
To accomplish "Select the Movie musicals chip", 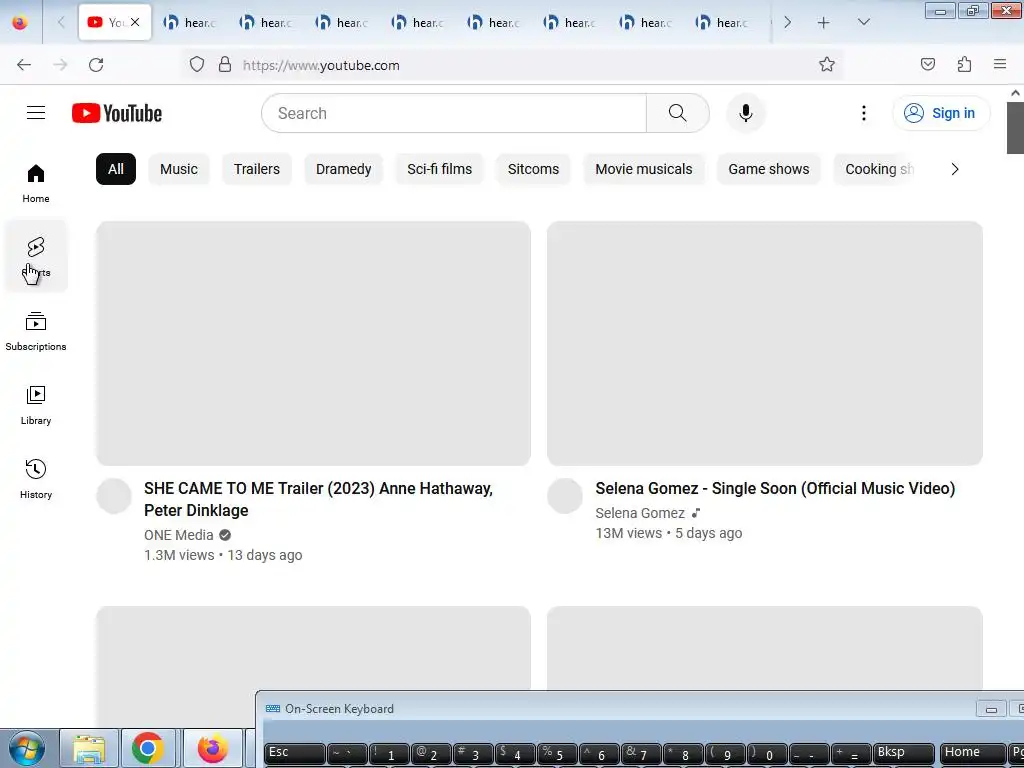I will [x=644, y=169].
